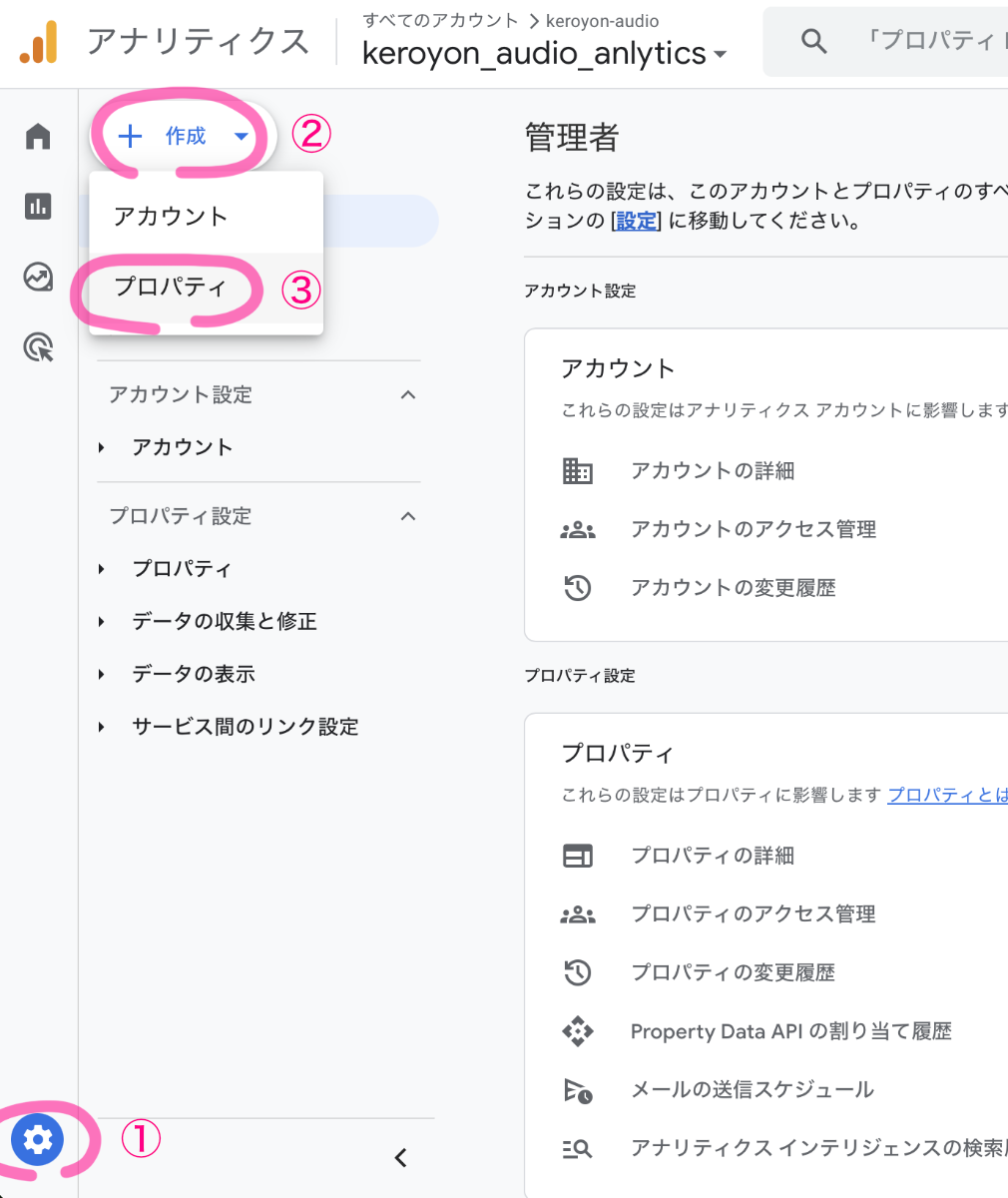This screenshot has height=1198, width=1008.
Task: Expand データの収集と修正 tree item
Action: pyautogui.click(x=224, y=622)
